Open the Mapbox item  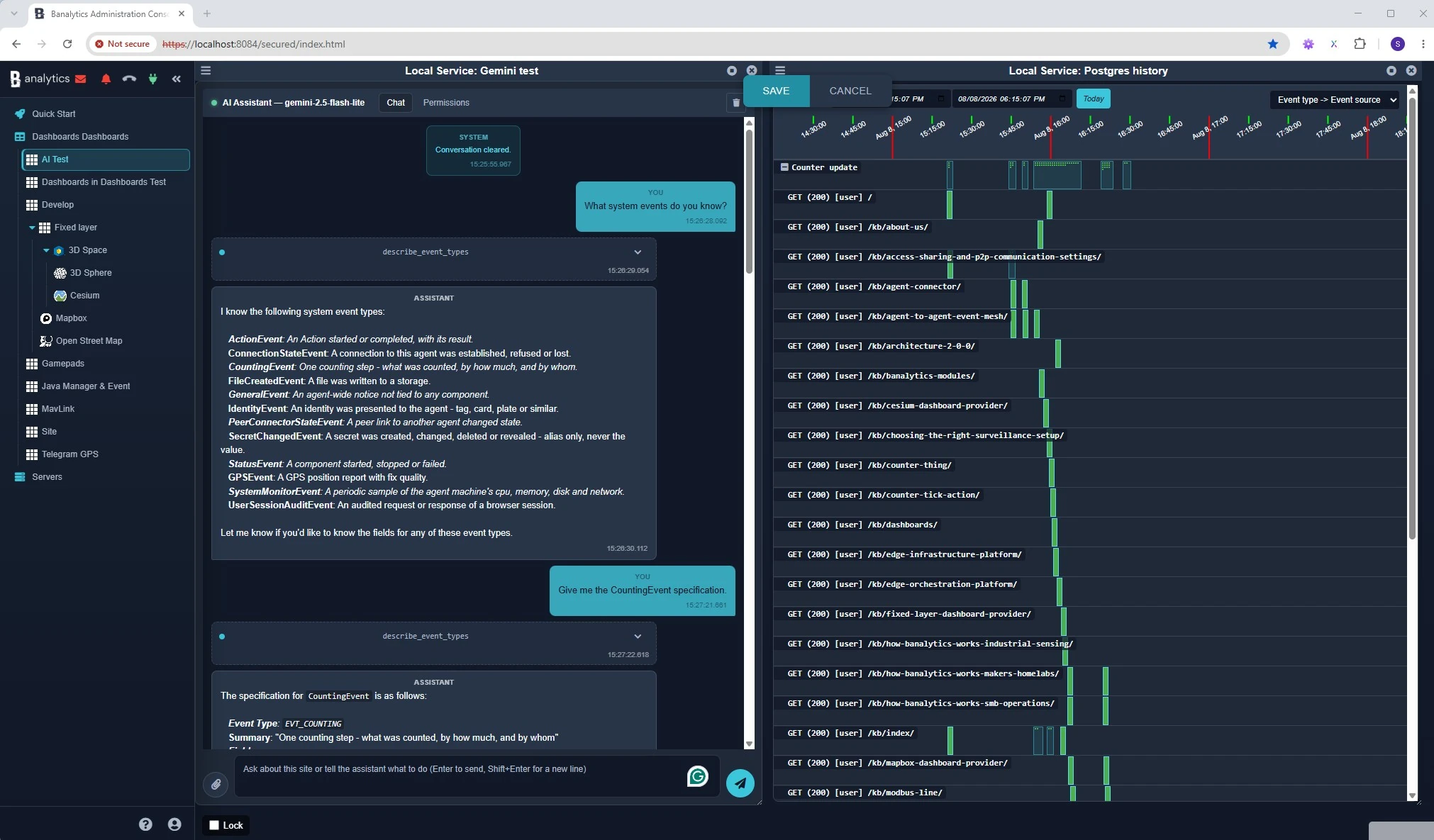71,318
